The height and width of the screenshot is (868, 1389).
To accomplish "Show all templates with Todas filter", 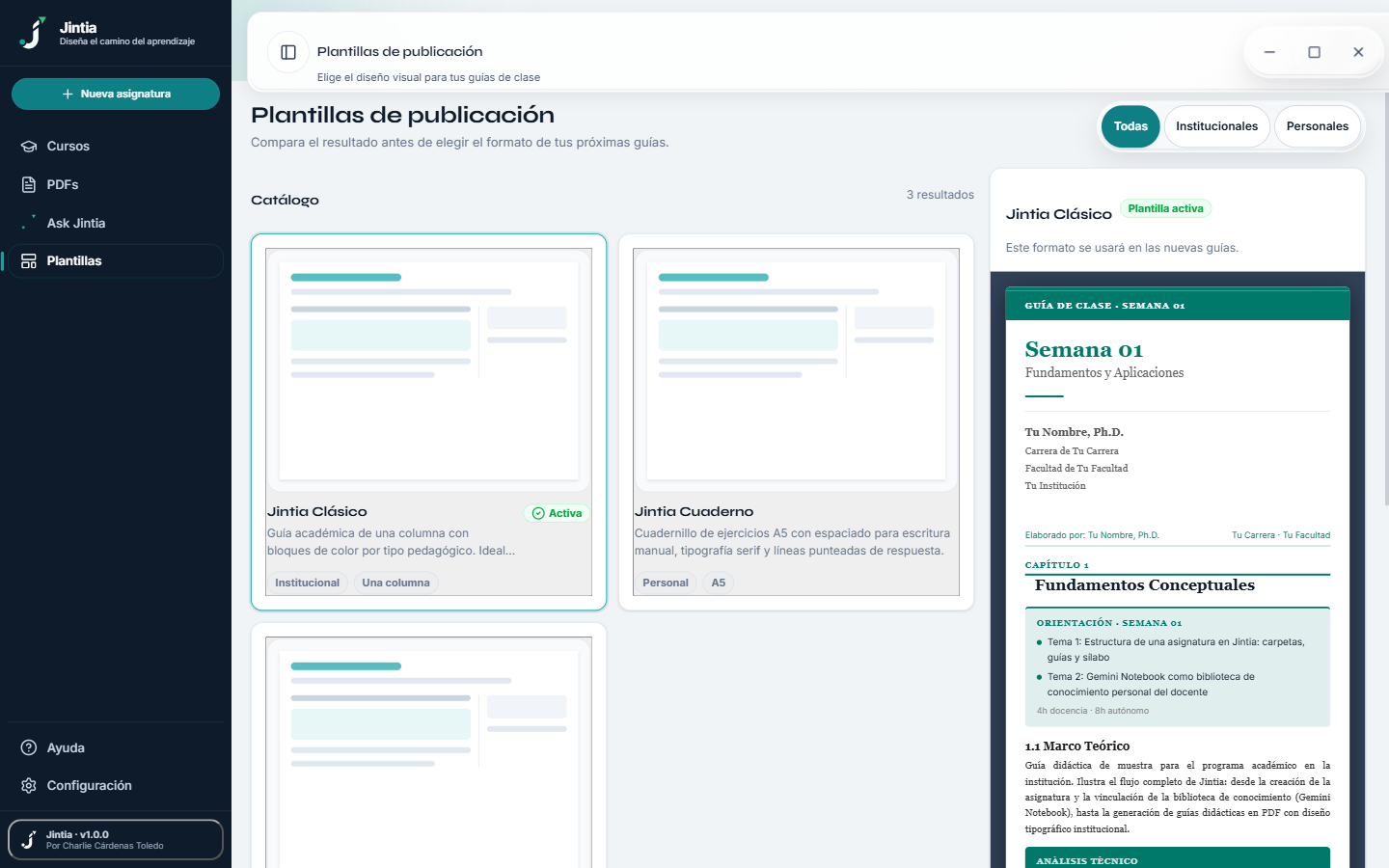I will 1130,126.
